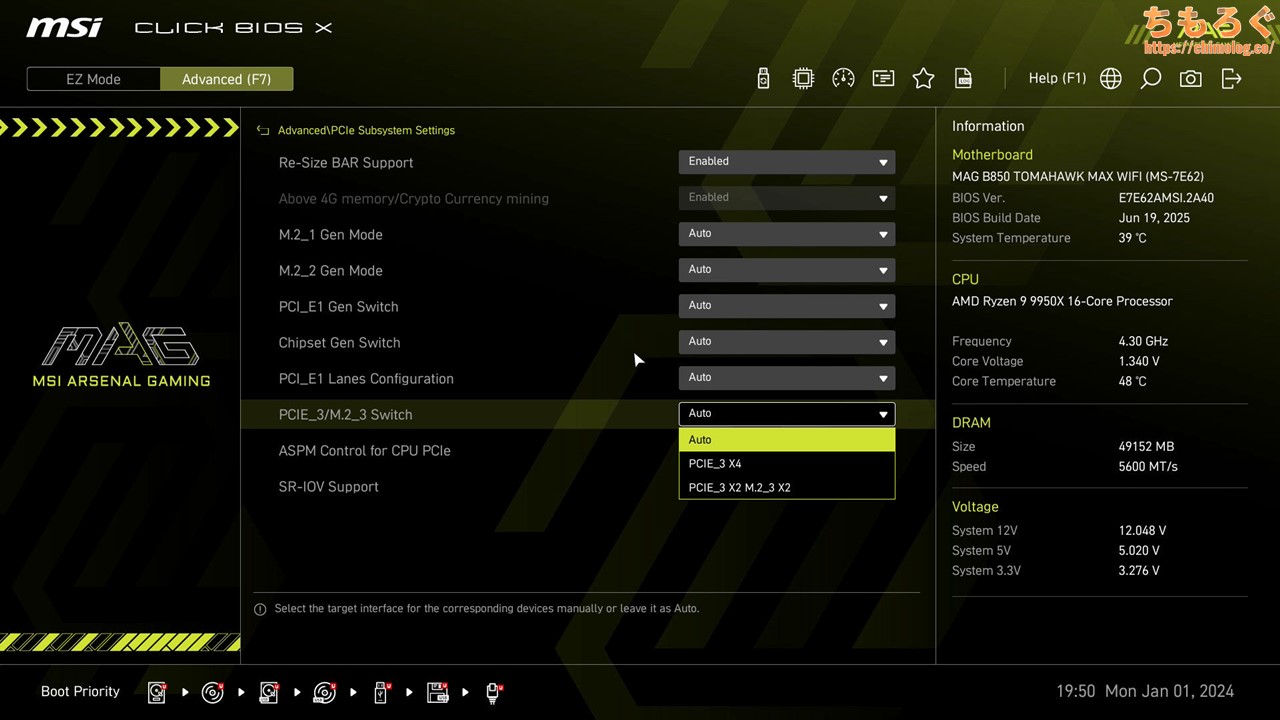Click the LOG file icon
1280x720 pixels.
(963, 79)
